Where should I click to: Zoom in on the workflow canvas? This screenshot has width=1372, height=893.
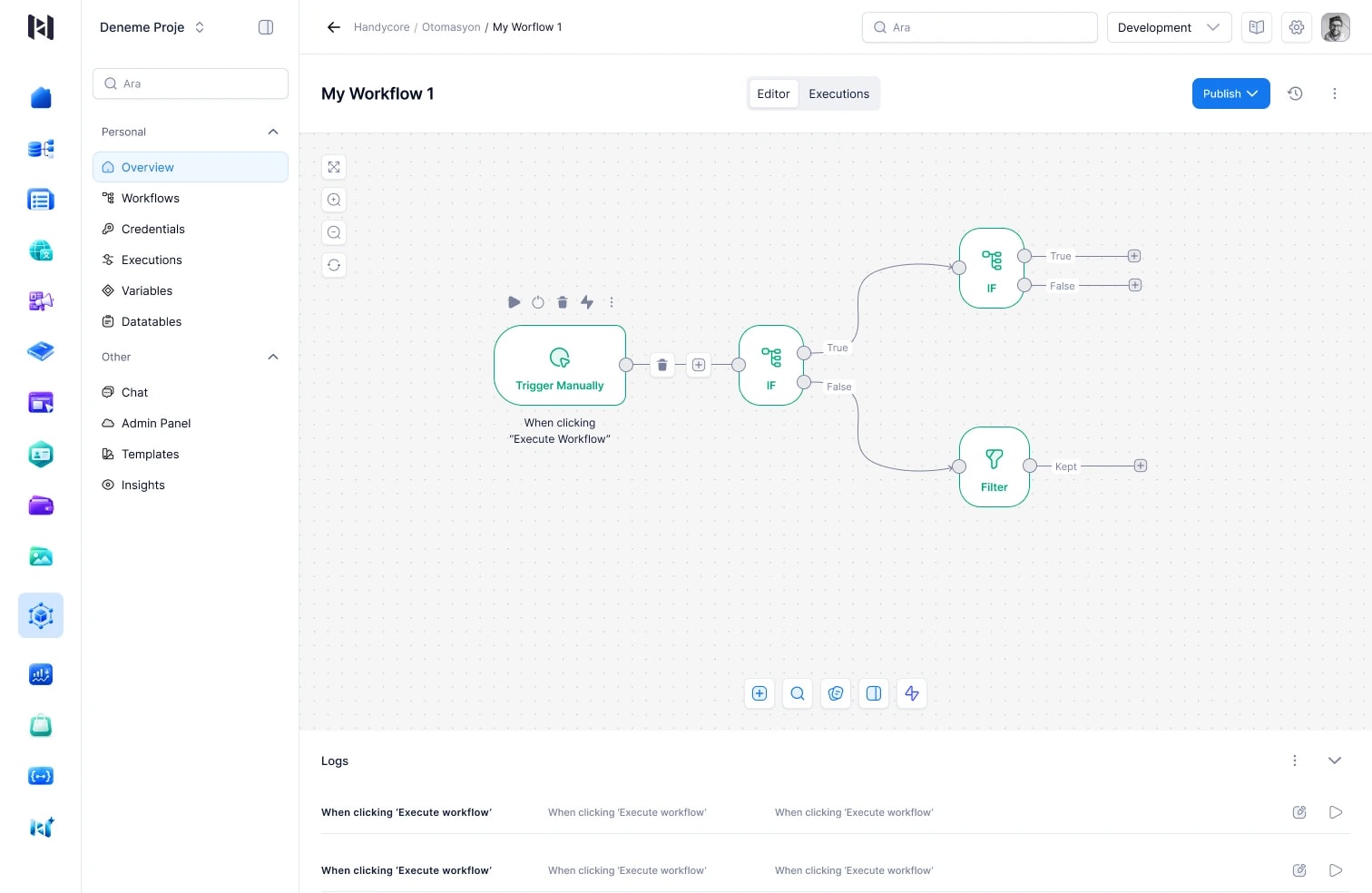point(334,200)
